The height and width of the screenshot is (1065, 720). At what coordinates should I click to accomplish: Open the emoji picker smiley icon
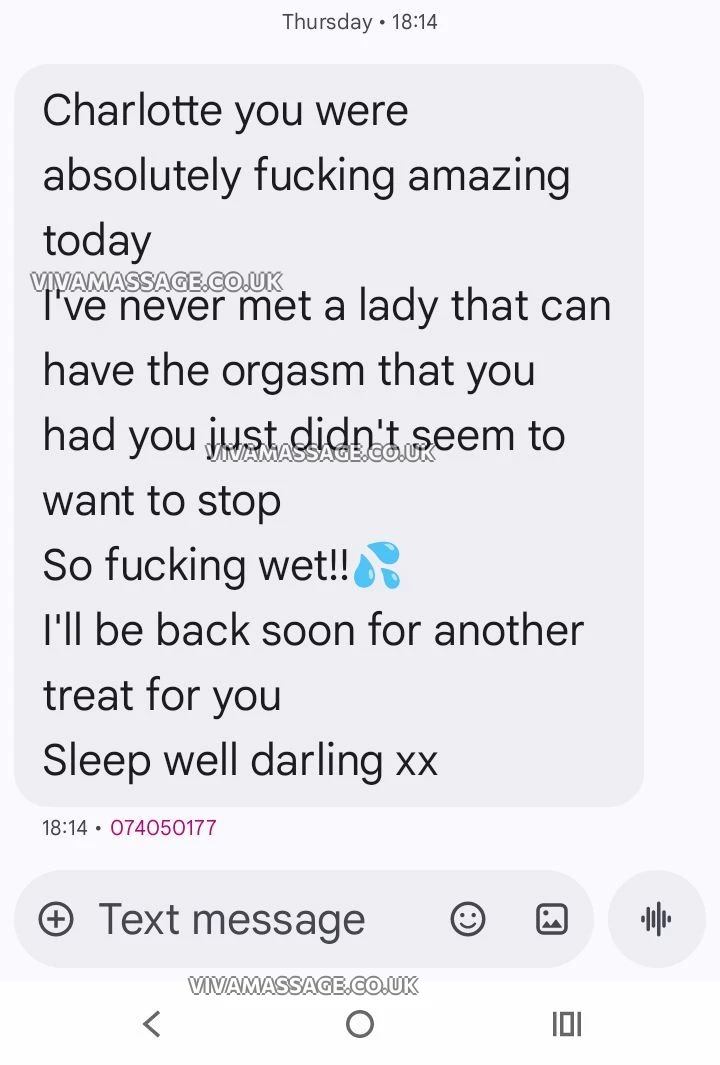click(x=468, y=919)
